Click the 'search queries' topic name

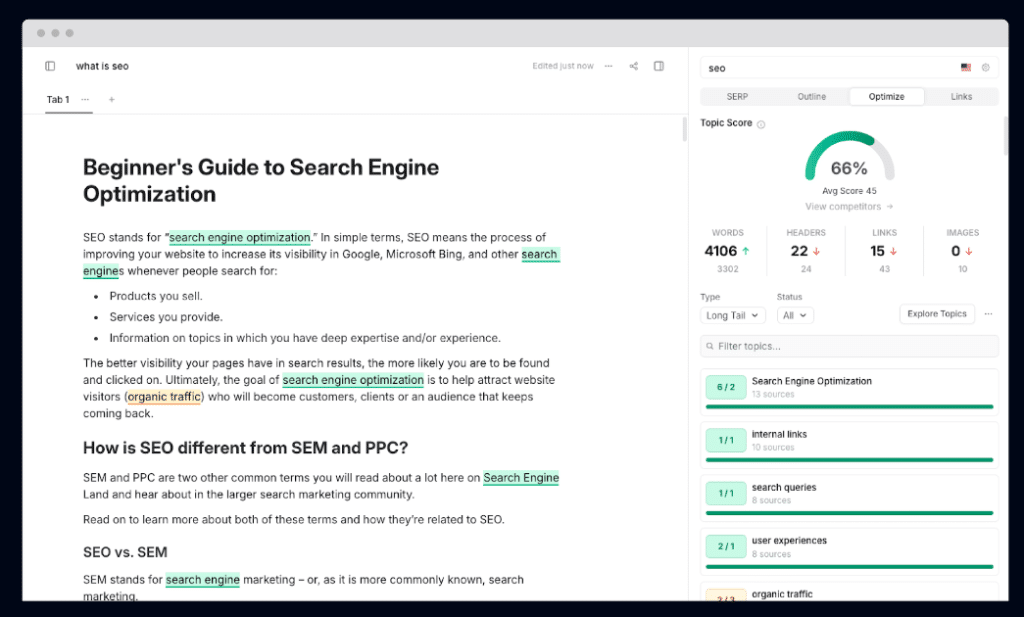pos(784,487)
